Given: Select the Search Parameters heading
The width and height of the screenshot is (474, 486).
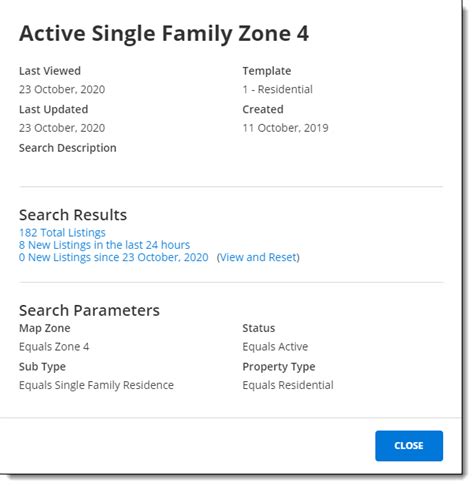Looking at the screenshot, I should pyautogui.click(x=89, y=311).
